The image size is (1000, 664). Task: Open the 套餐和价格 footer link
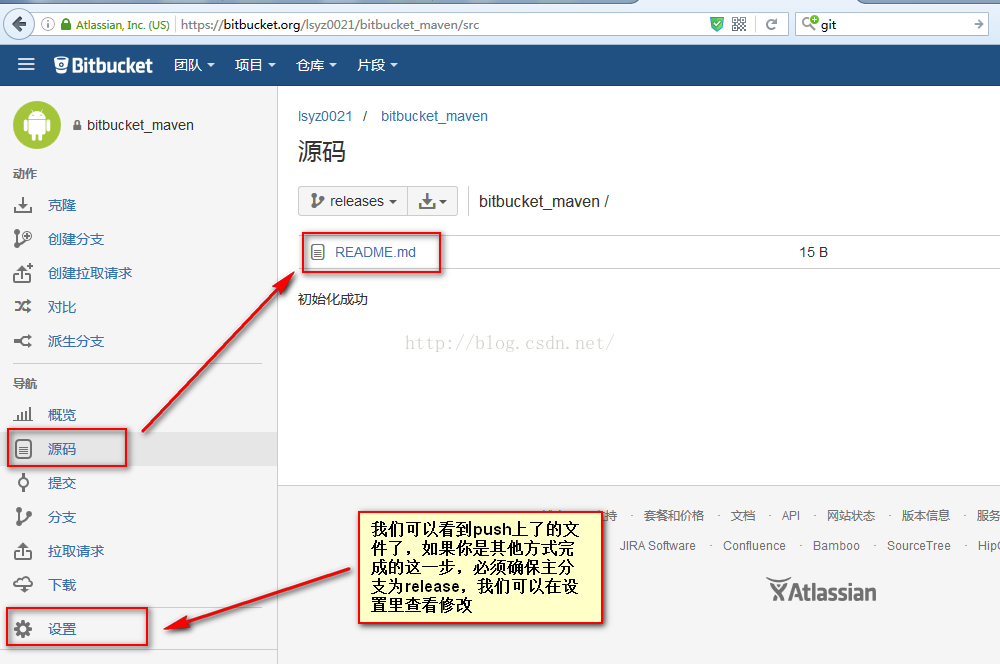[x=673, y=515]
